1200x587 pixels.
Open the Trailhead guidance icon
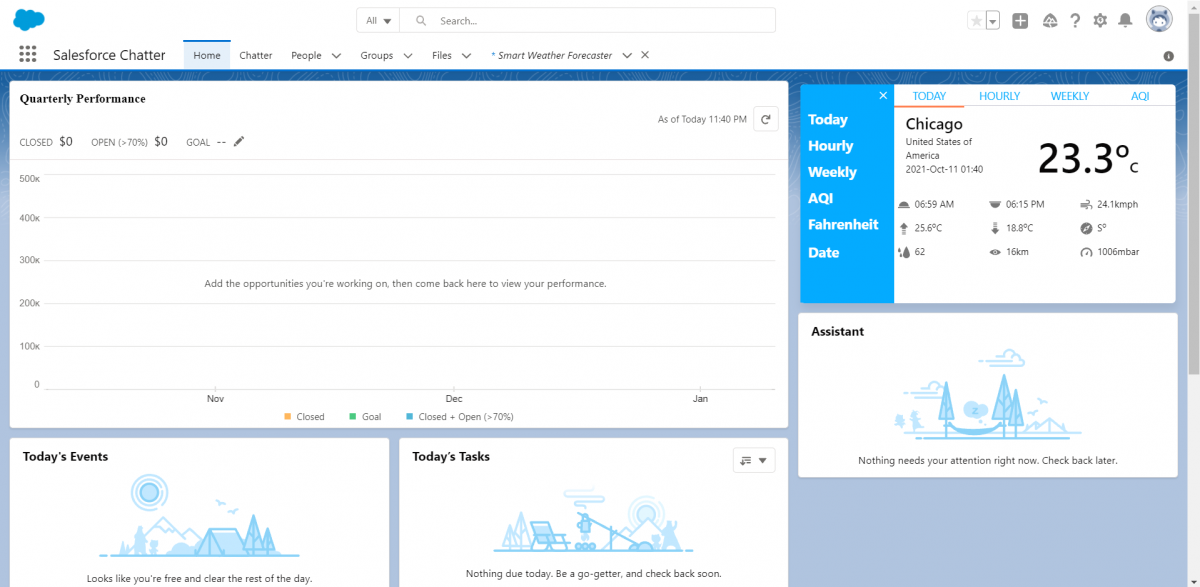pos(1049,21)
